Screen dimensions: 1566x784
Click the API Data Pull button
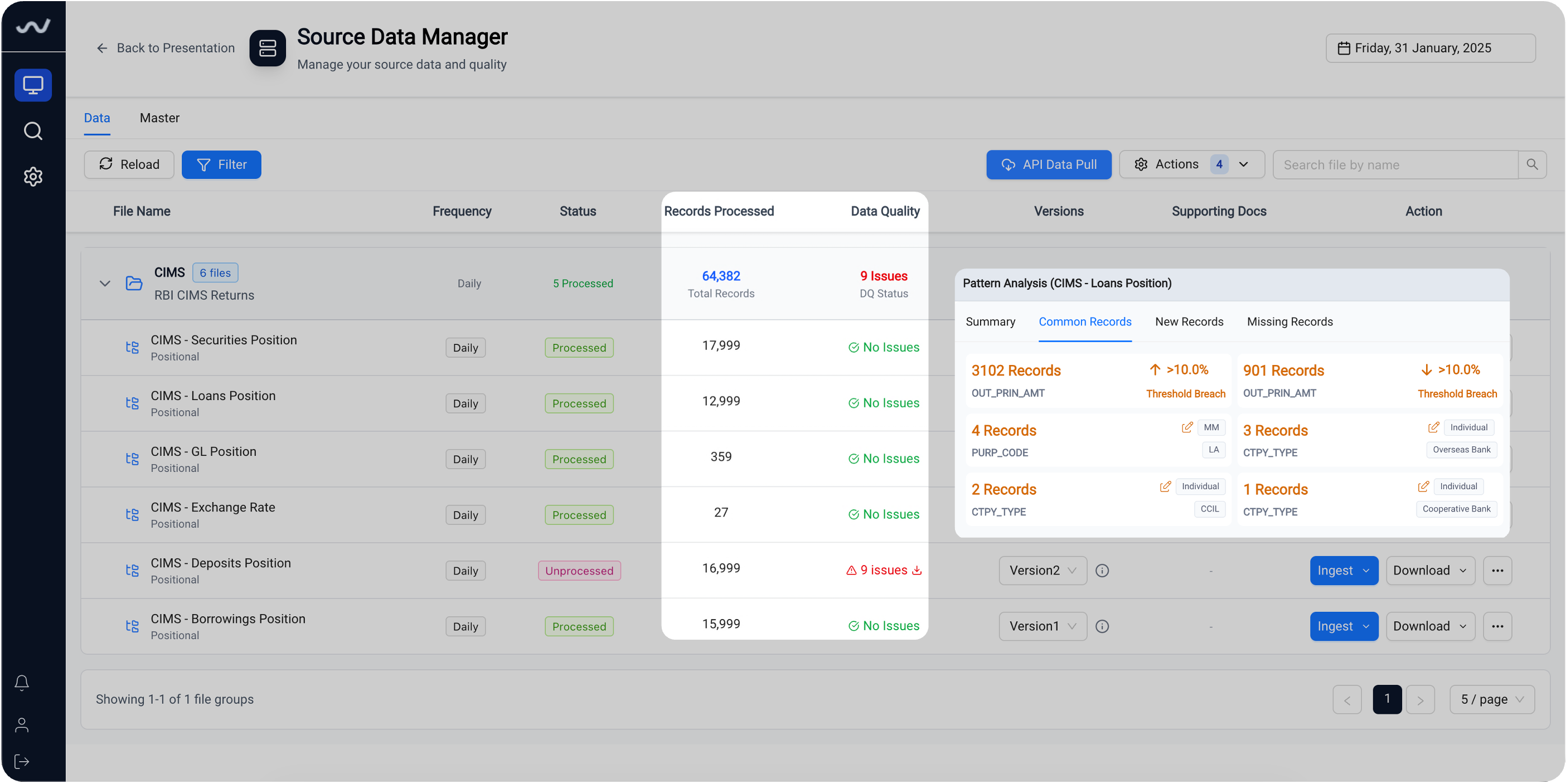[1049, 165]
